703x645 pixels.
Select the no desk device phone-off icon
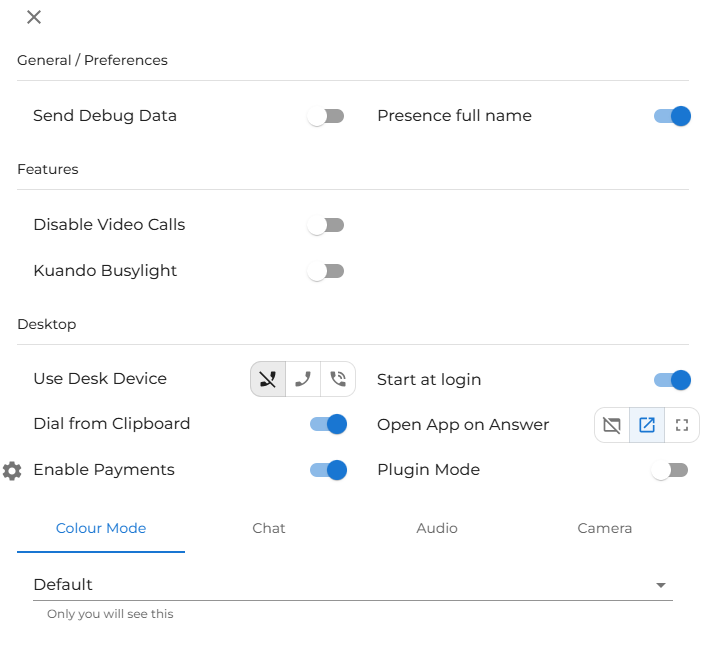pyautogui.click(x=268, y=379)
